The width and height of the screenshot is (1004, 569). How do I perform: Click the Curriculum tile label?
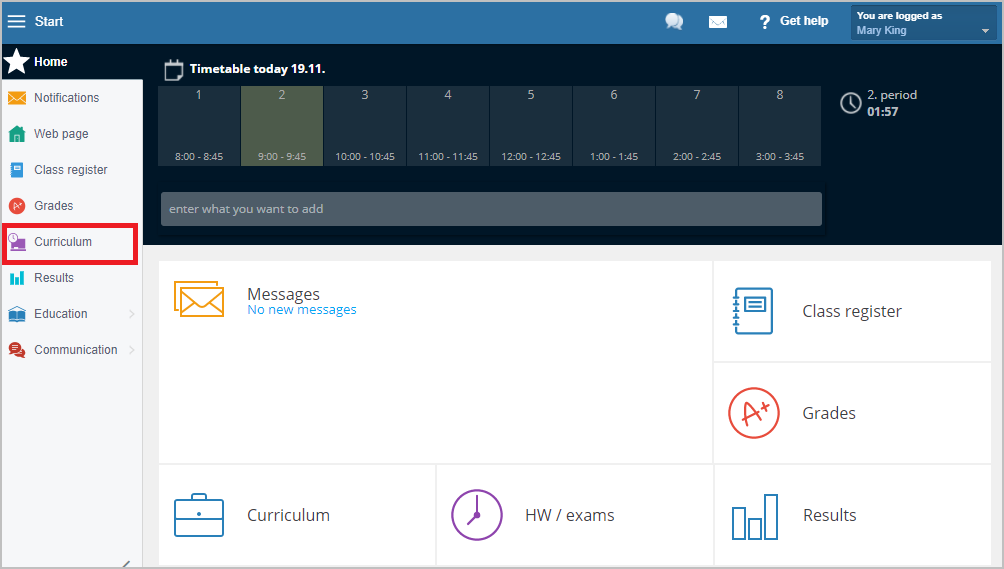point(288,515)
